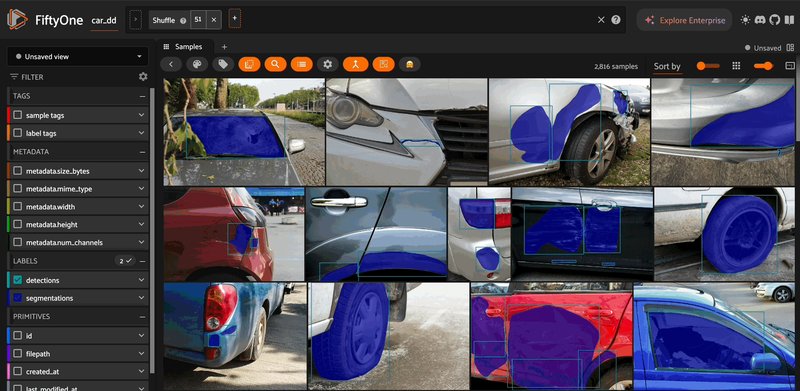Adjust the orange grid zoom slider

tap(763, 66)
